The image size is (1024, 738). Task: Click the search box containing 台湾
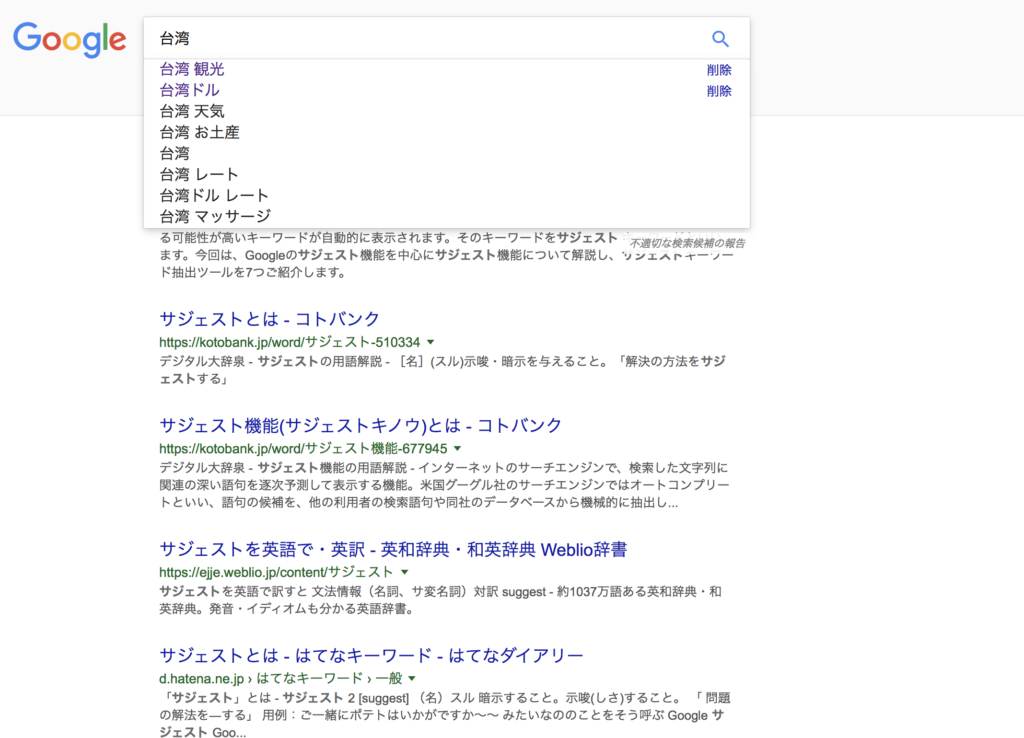tap(447, 39)
